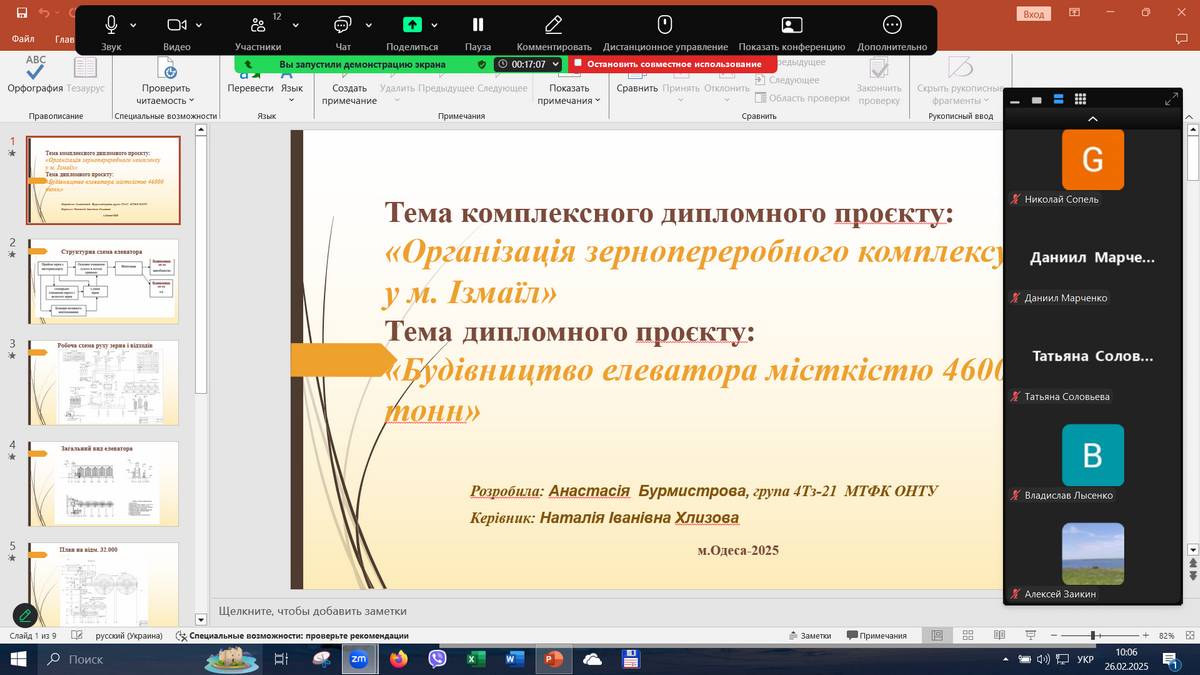Click русский (Украина) language indicator

click(128, 636)
